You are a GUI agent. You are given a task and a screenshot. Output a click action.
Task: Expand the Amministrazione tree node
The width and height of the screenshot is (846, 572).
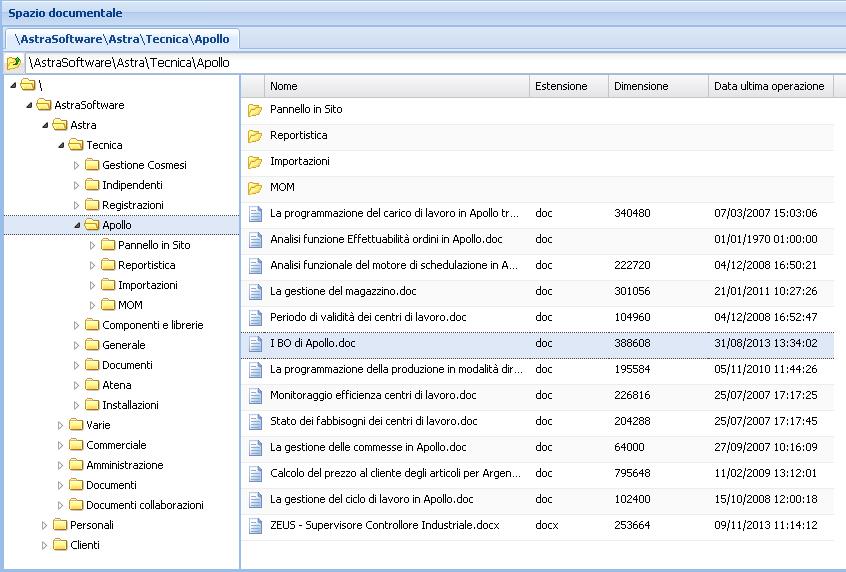pyautogui.click(x=60, y=465)
